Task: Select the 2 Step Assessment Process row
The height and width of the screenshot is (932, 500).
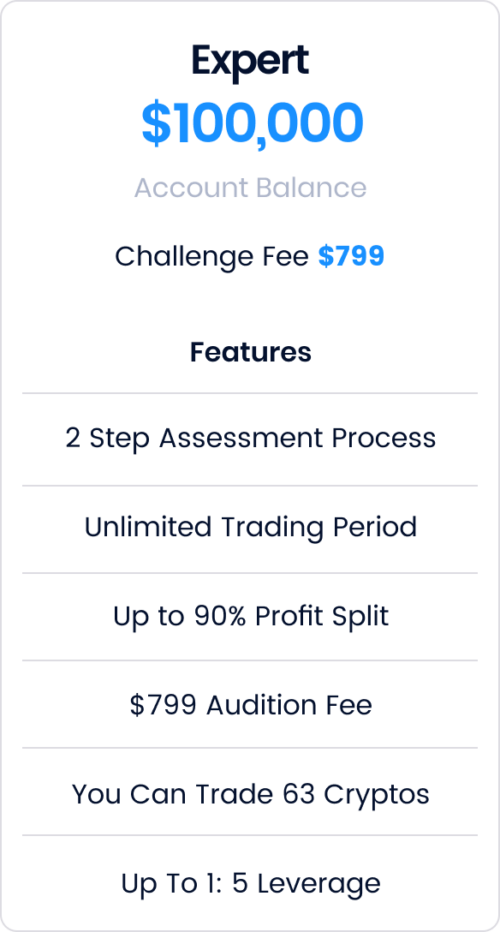Action: point(250,439)
